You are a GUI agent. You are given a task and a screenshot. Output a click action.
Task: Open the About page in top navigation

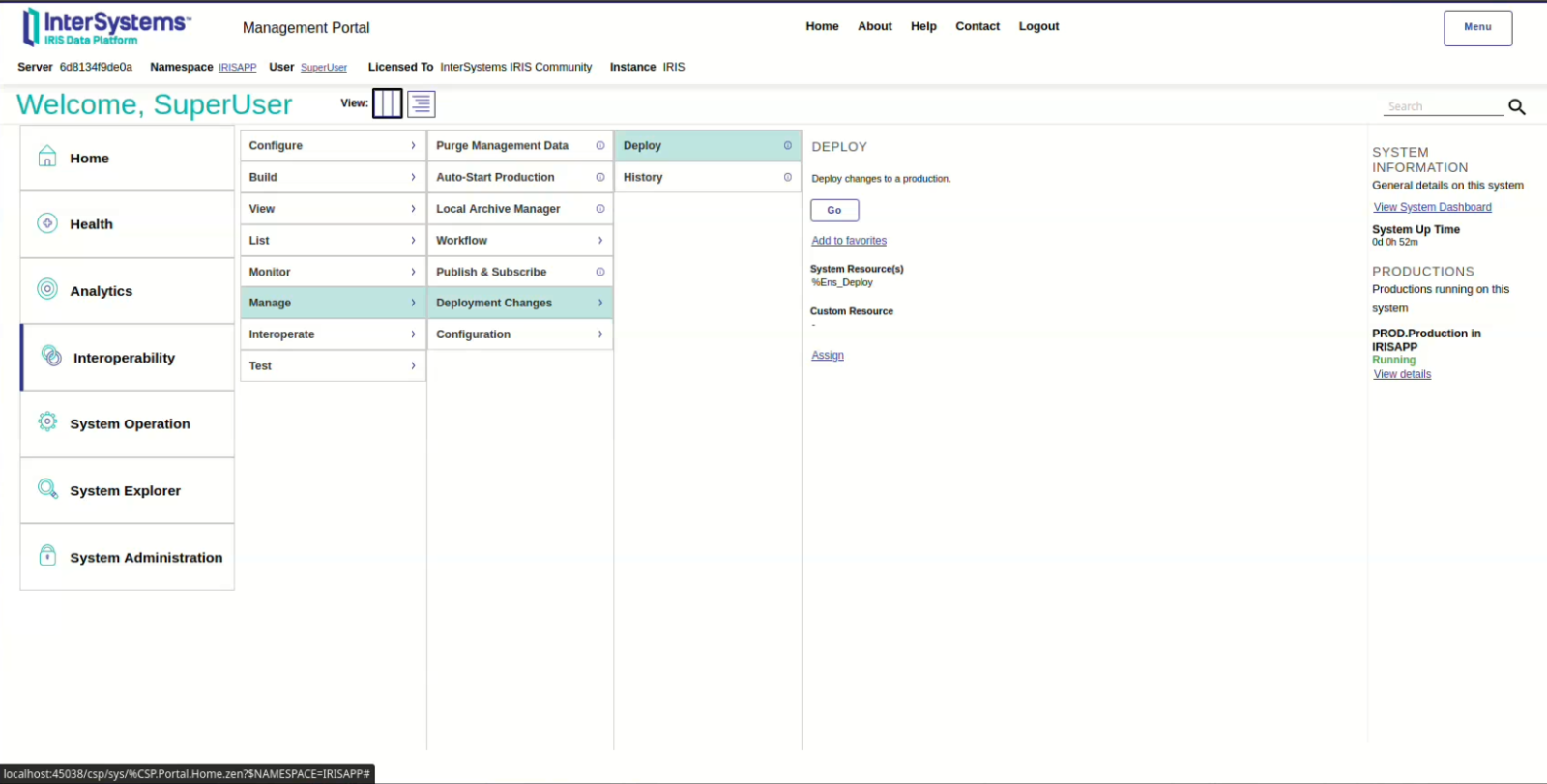click(874, 26)
